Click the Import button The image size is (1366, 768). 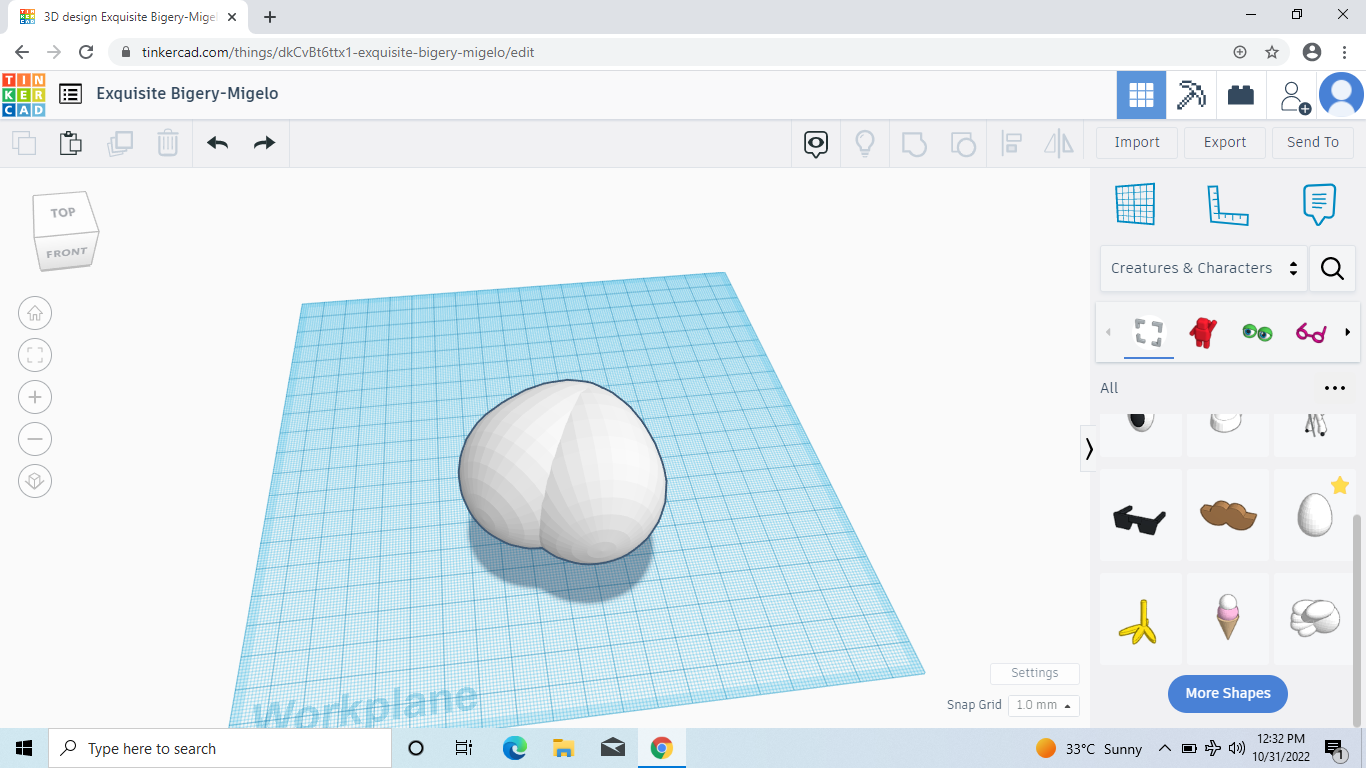[x=1136, y=142]
